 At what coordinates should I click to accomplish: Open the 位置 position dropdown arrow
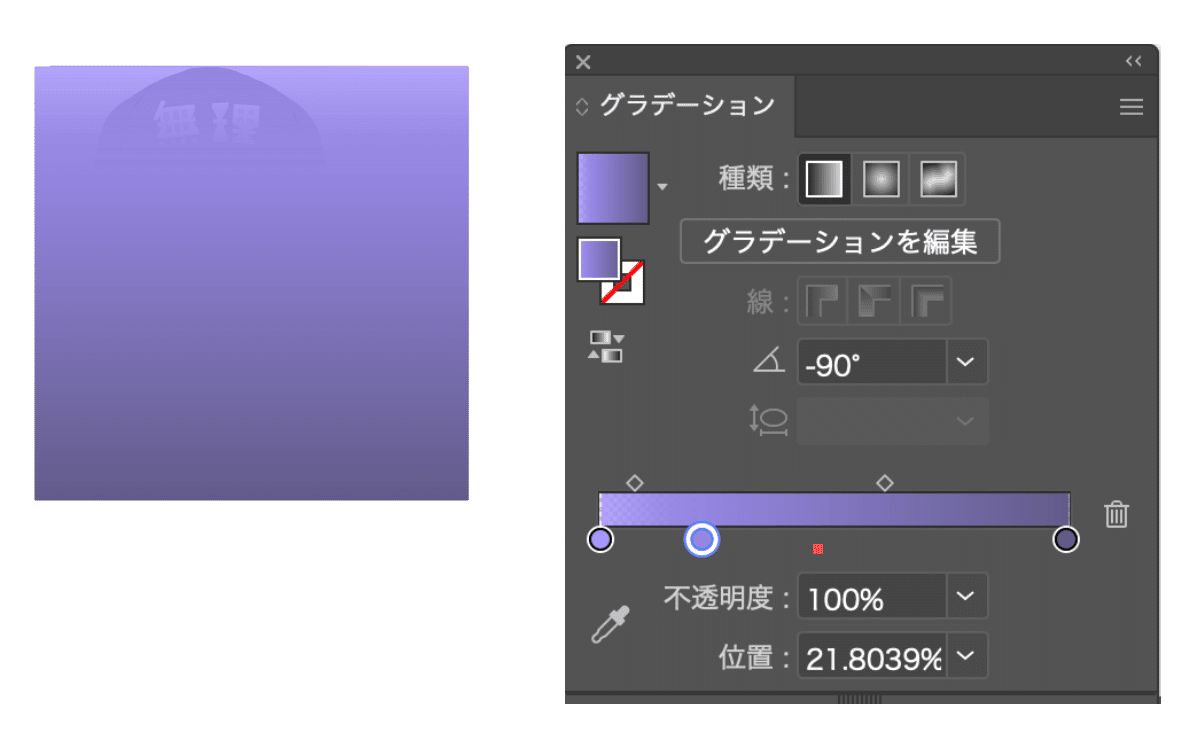coord(965,656)
